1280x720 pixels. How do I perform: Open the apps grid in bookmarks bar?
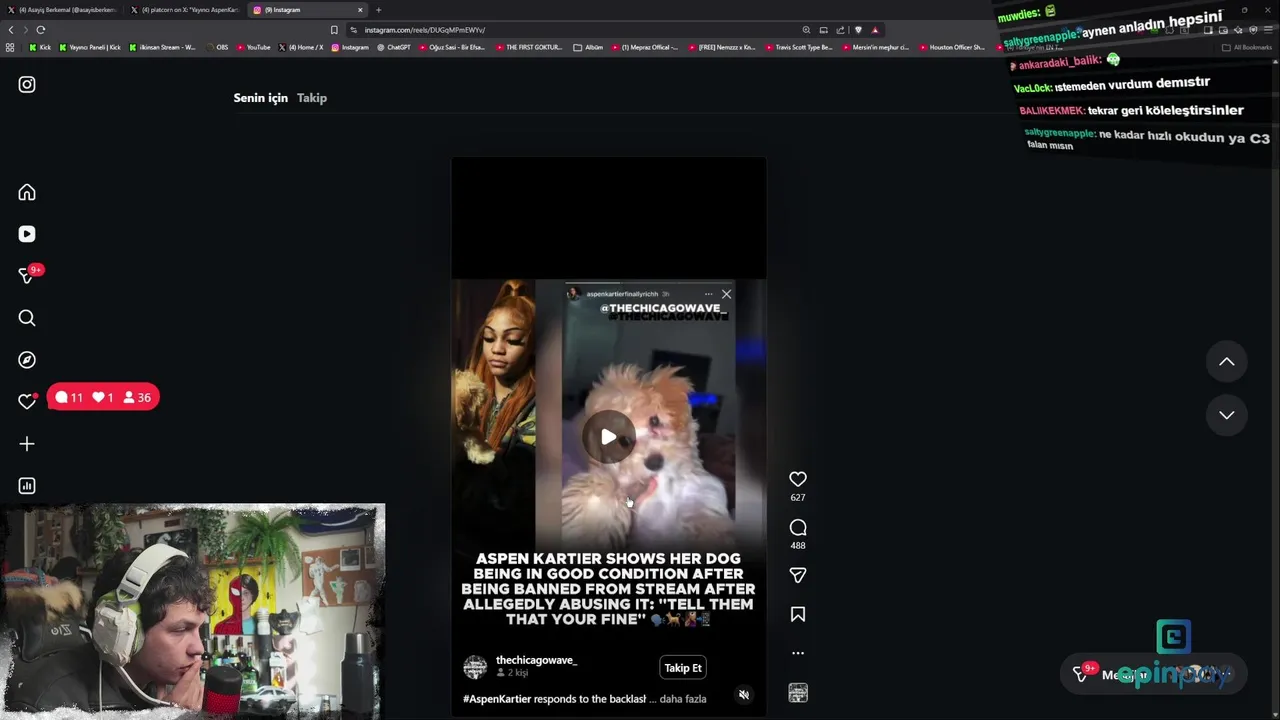[10, 47]
